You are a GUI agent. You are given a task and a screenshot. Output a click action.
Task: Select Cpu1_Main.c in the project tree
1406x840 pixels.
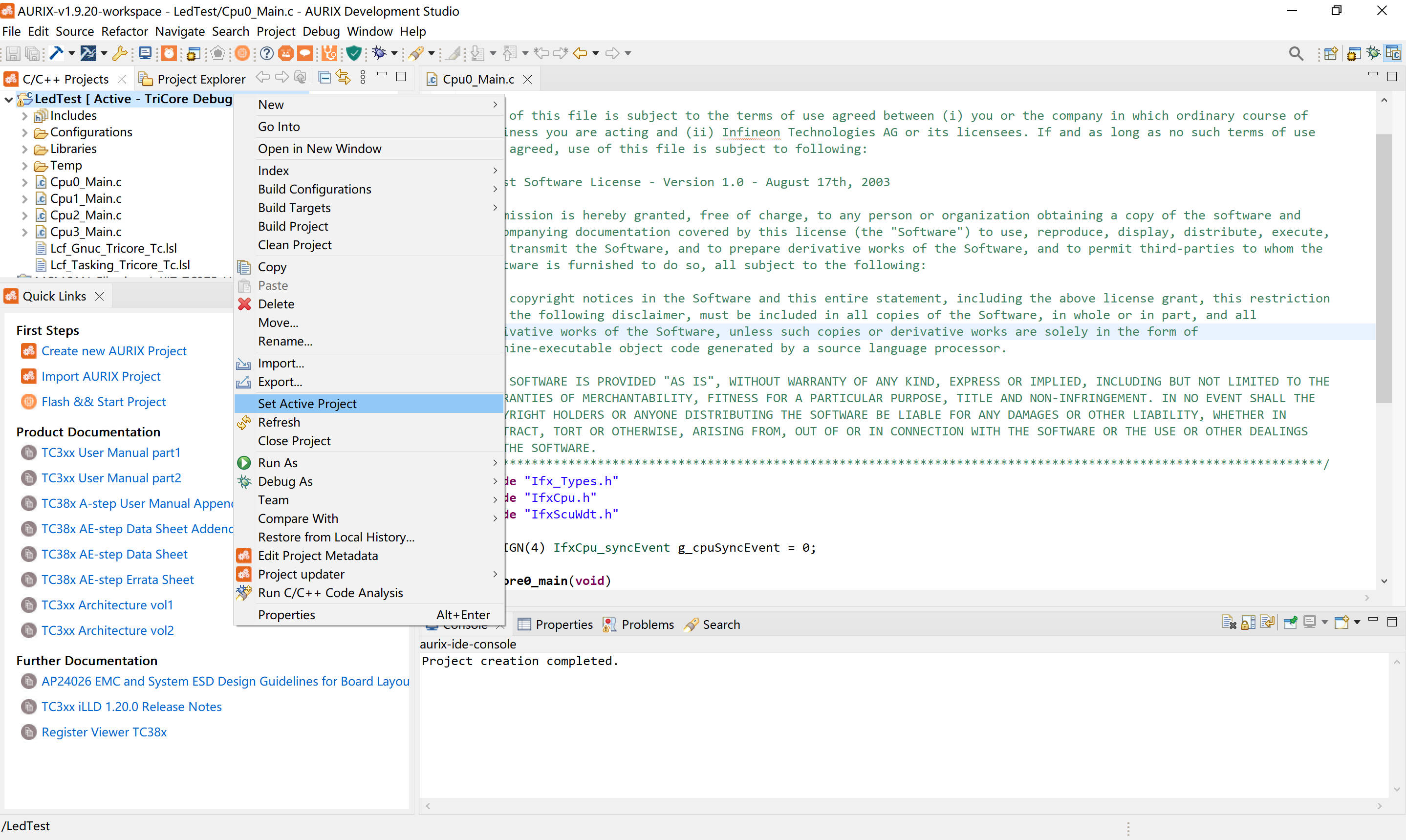pos(86,199)
